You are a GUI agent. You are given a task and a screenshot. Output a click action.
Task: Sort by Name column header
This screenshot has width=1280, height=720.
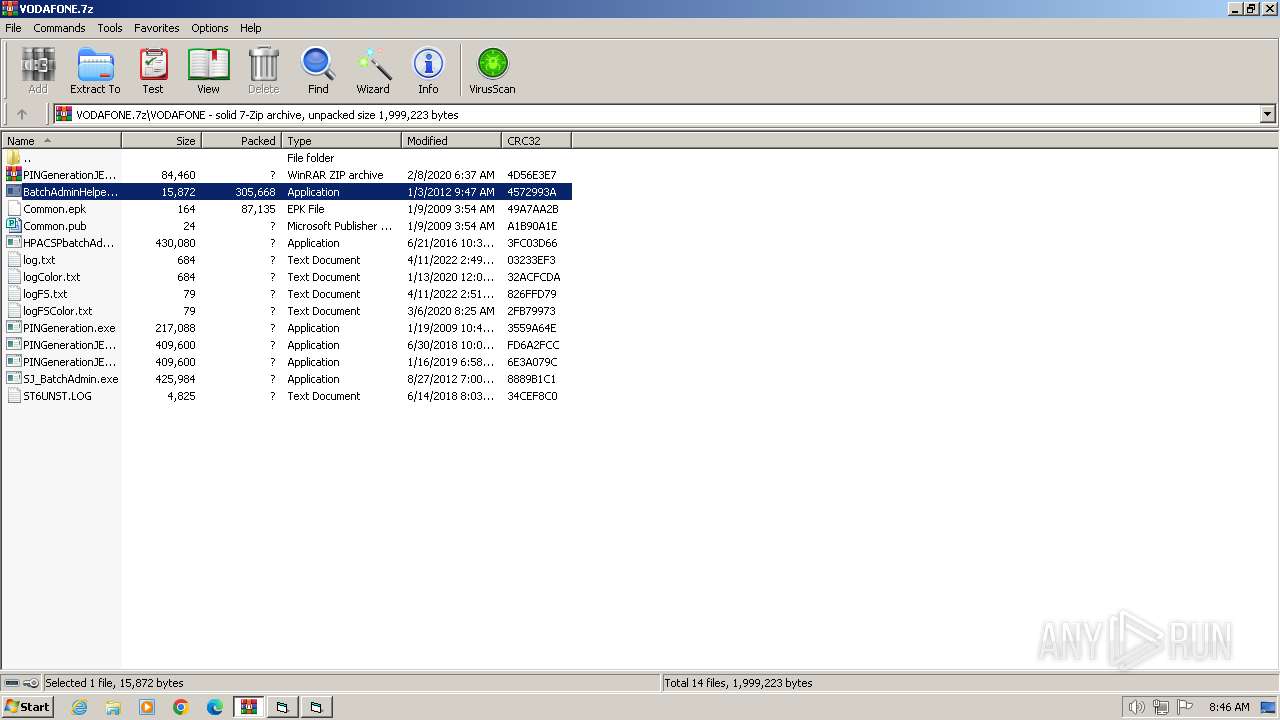(61, 141)
